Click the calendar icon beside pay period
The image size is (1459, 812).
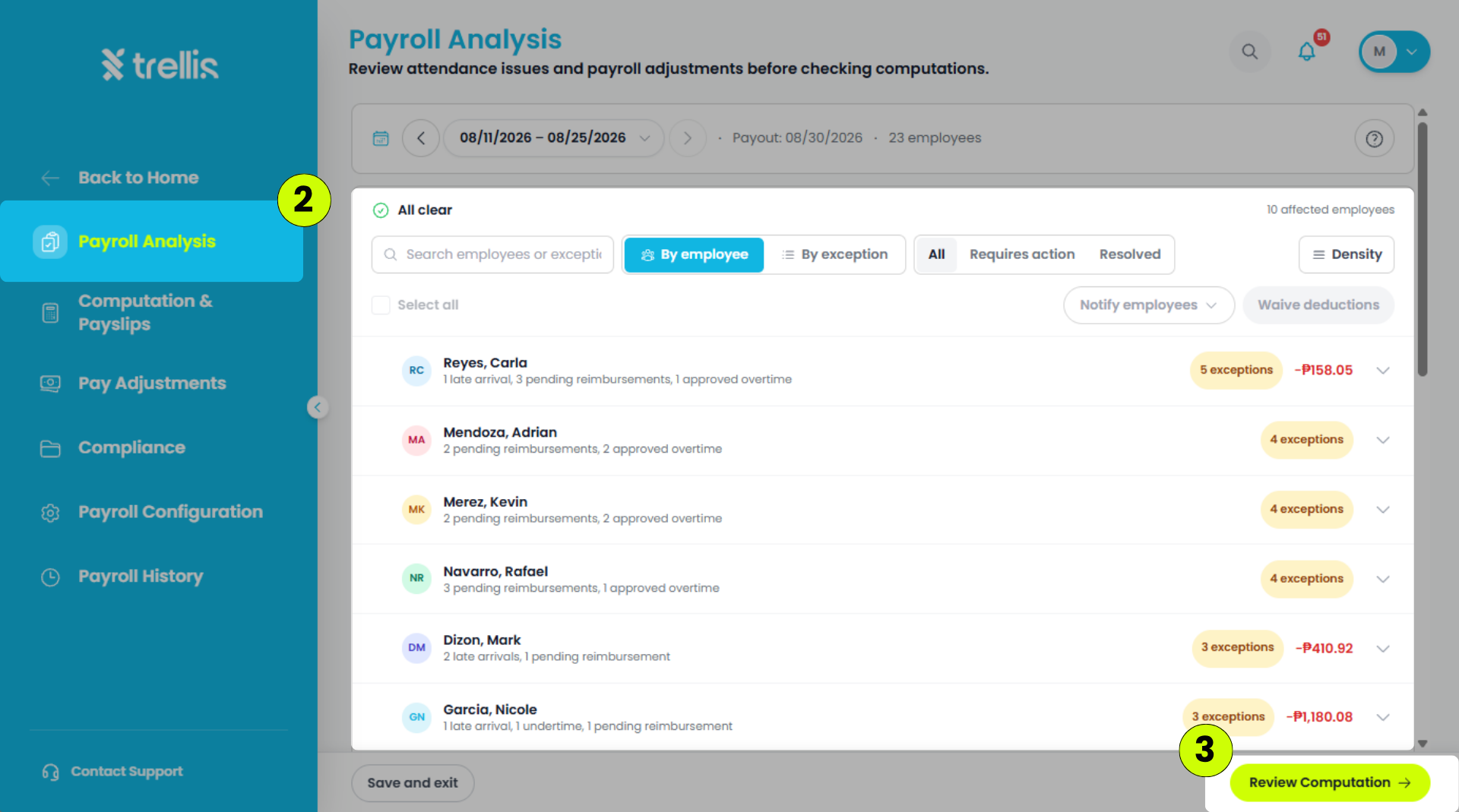[x=381, y=138]
